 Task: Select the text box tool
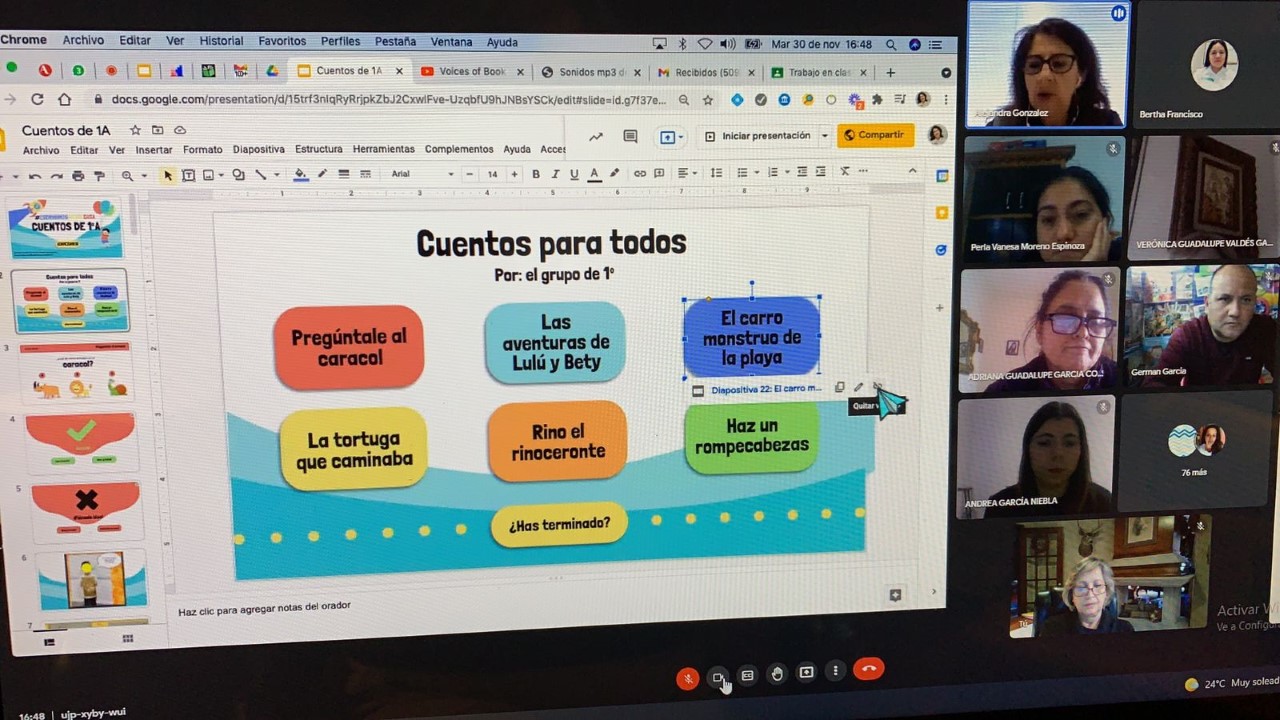tap(188, 175)
